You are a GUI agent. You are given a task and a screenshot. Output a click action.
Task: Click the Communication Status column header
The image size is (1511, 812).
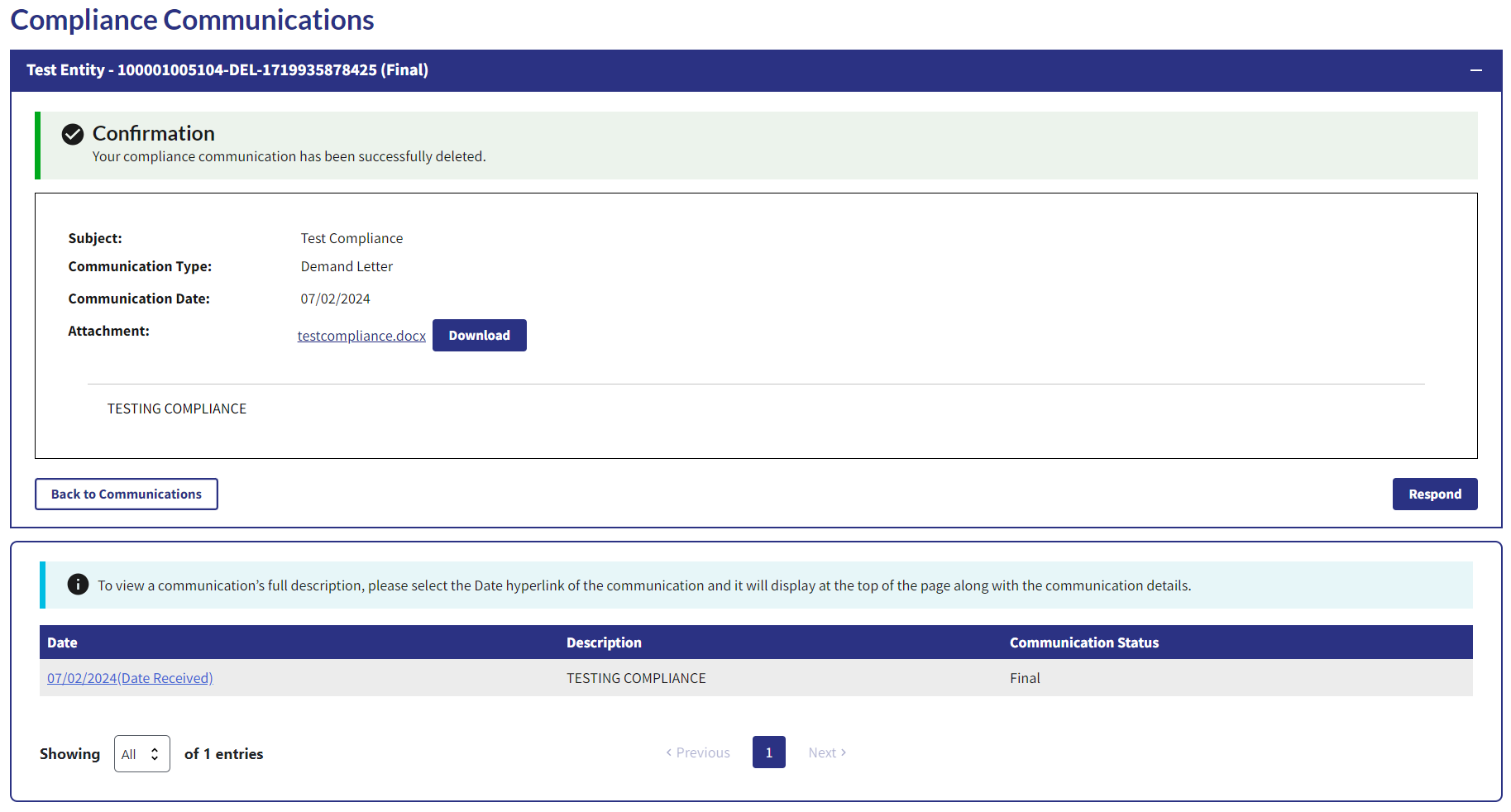click(x=1083, y=642)
